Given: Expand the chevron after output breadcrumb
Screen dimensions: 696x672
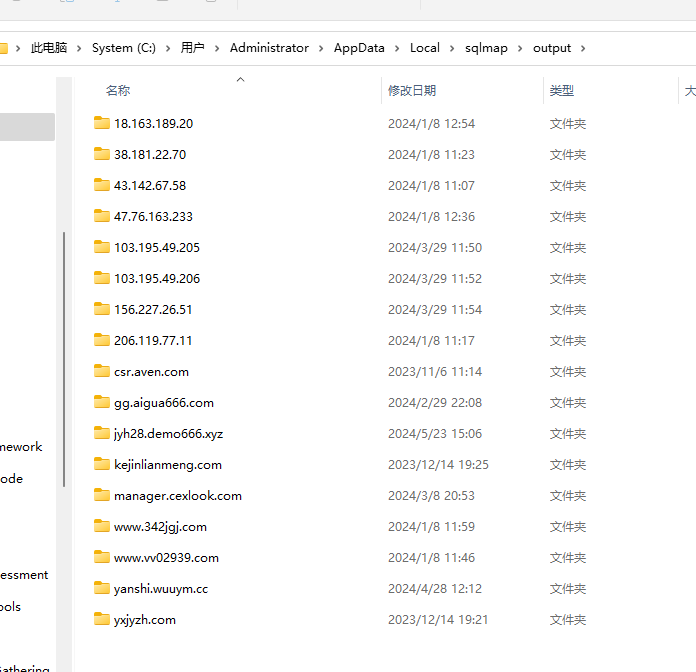Looking at the screenshot, I should tap(583, 48).
